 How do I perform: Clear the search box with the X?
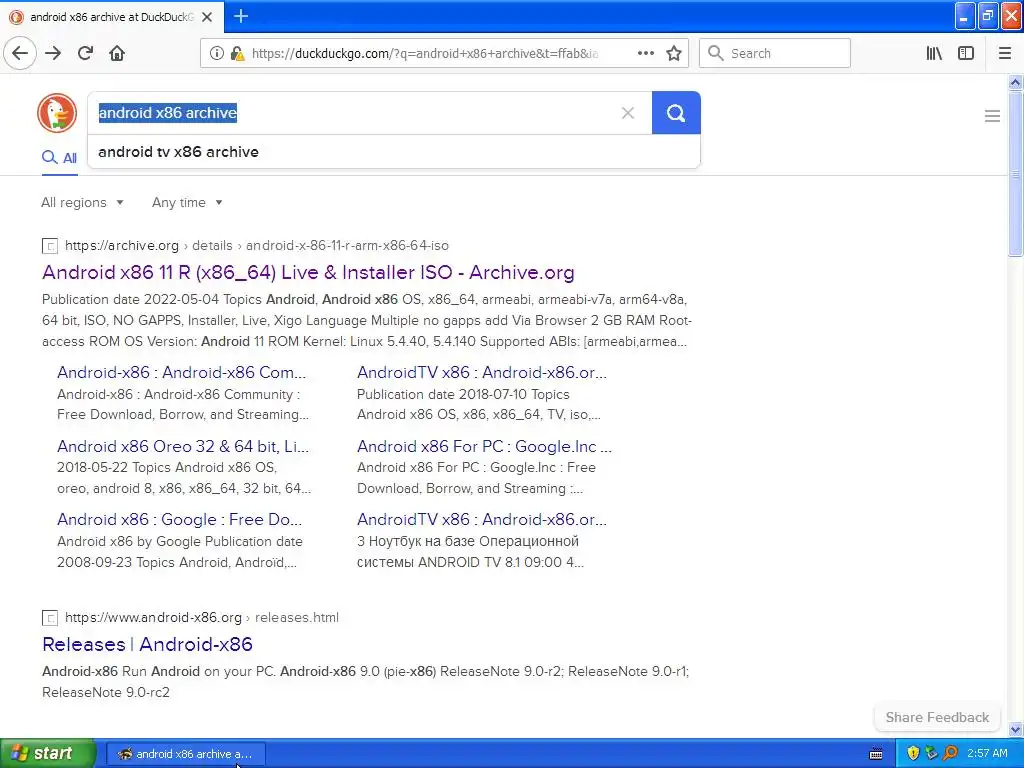pyautogui.click(x=628, y=113)
